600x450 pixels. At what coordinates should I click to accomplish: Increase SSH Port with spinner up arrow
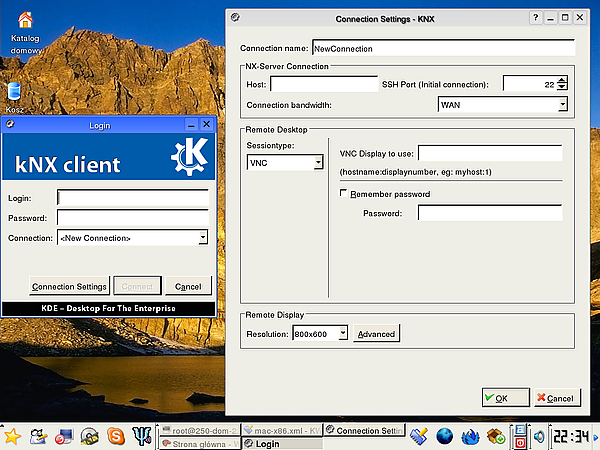click(562, 80)
